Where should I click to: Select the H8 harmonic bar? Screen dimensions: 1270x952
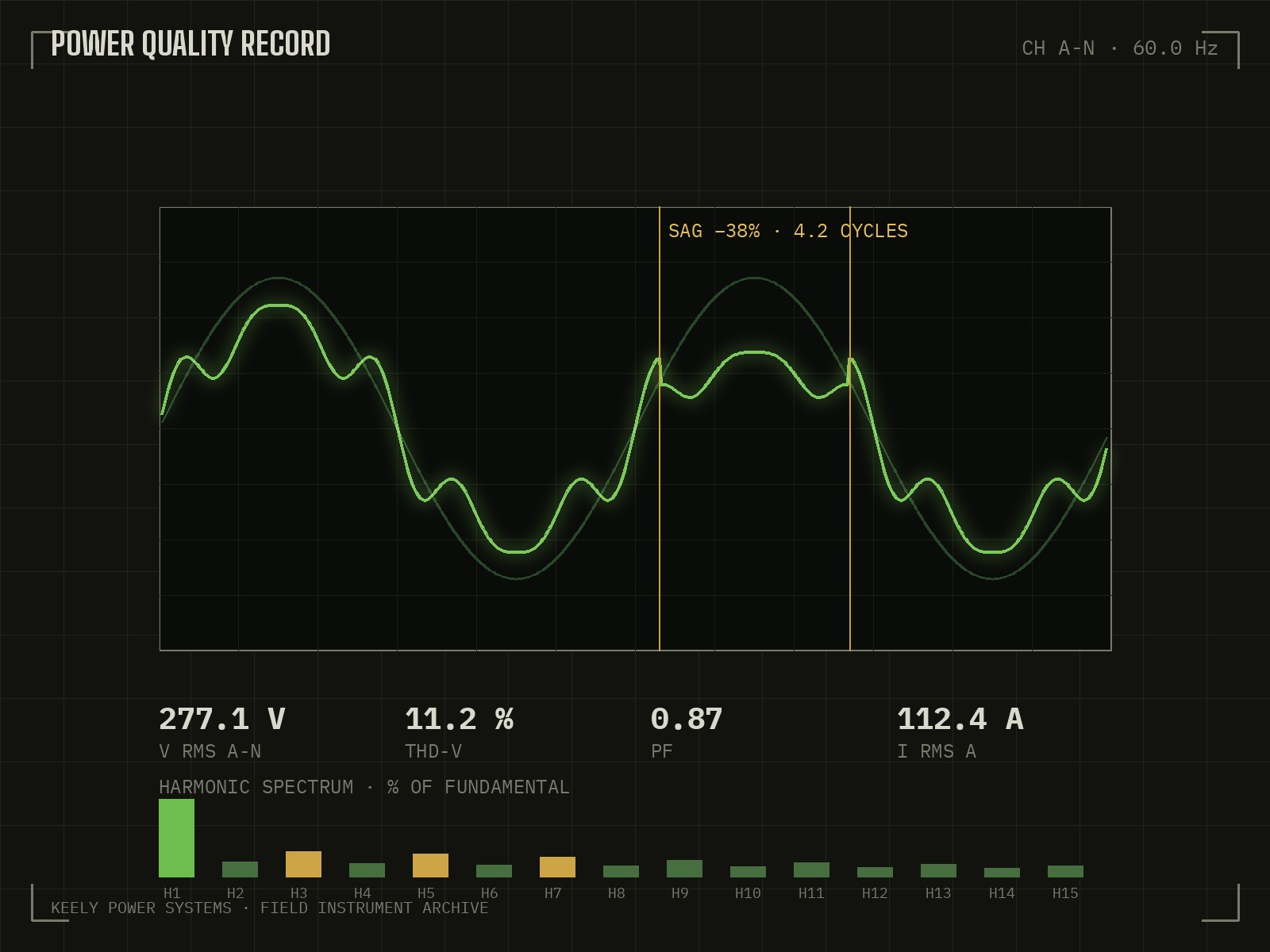621,871
